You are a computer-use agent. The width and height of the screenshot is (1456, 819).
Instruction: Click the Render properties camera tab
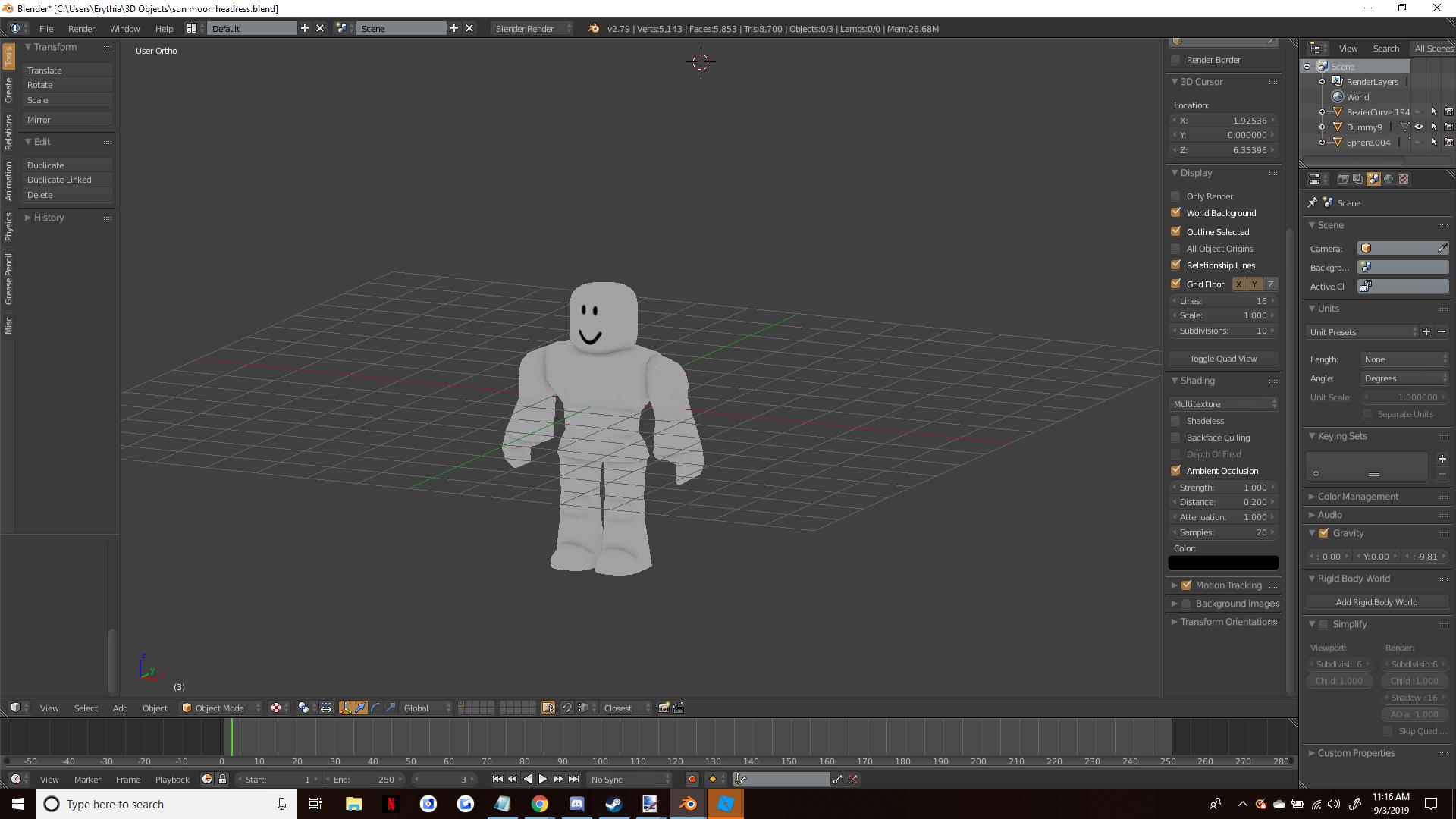click(1343, 179)
